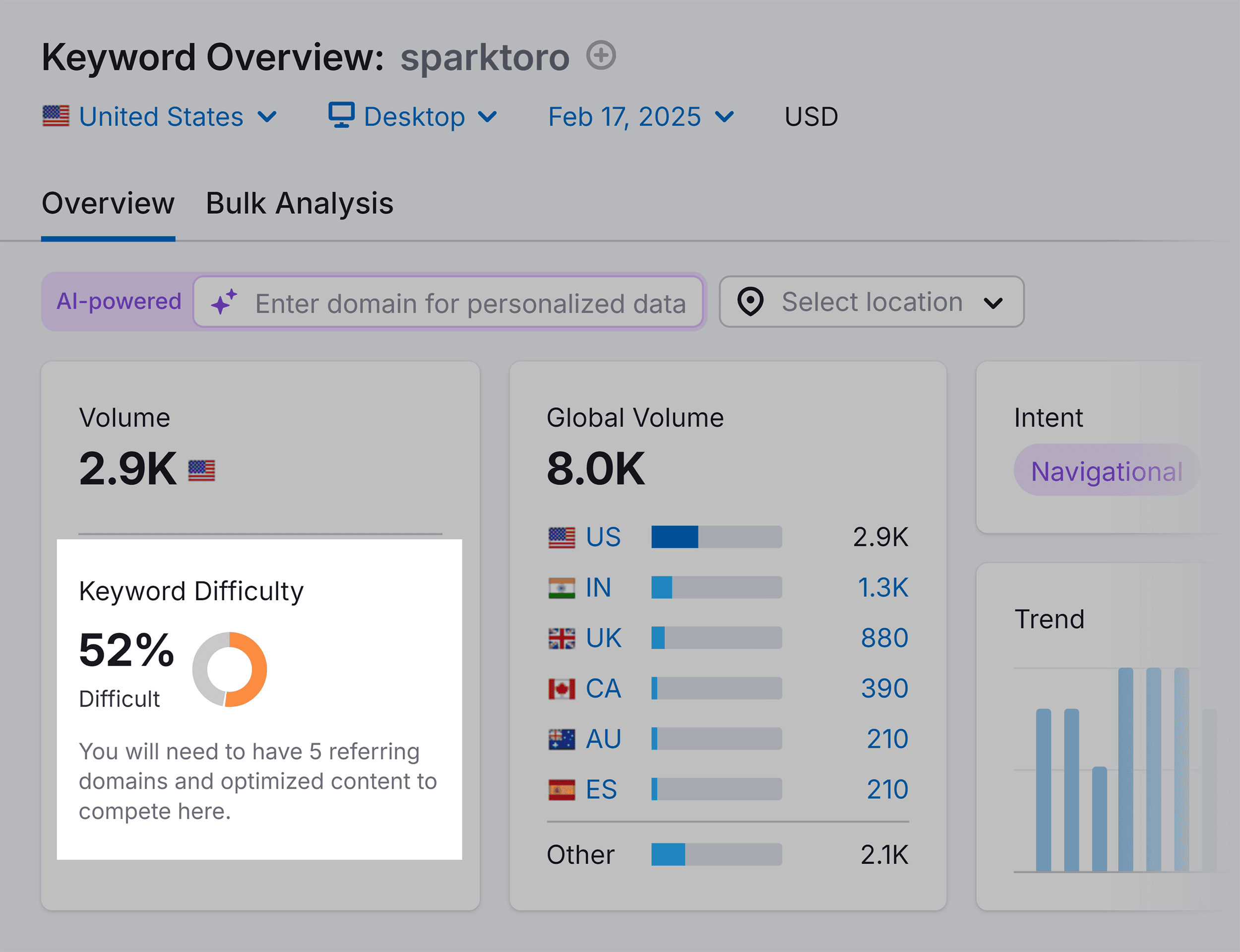Click the Navigational intent badge

point(1106,470)
